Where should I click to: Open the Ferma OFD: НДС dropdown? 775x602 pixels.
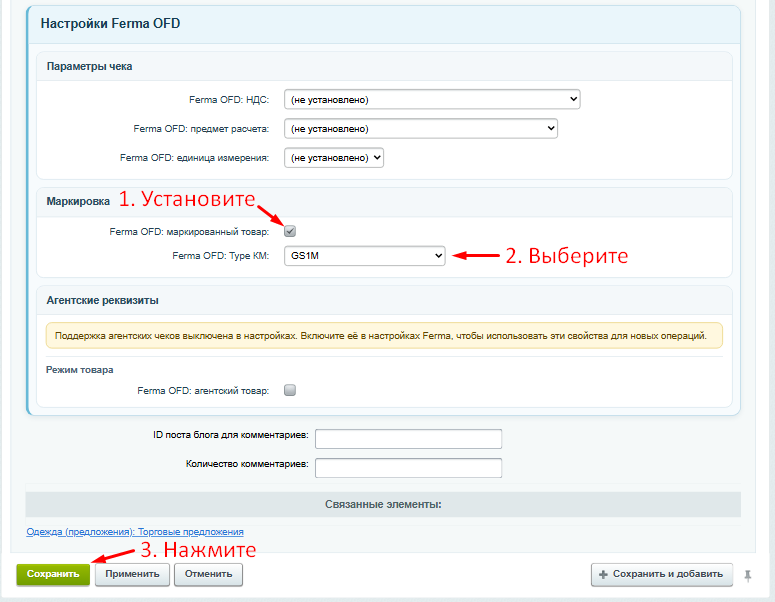tap(432, 99)
